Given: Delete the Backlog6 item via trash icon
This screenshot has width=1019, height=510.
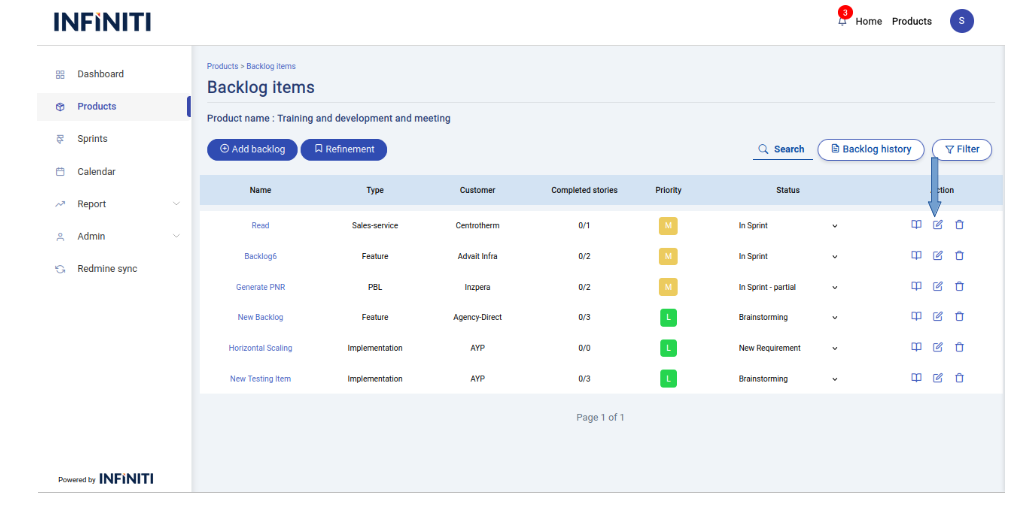Looking at the screenshot, I should [x=959, y=256].
